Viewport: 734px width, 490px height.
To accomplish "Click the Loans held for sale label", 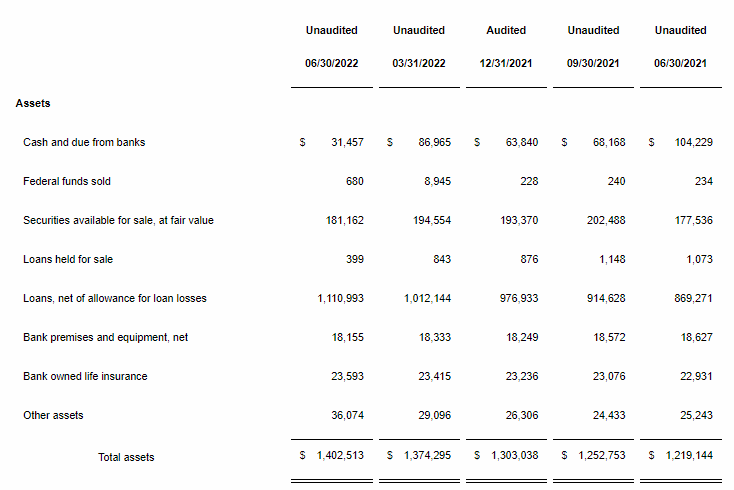I will [x=68, y=259].
